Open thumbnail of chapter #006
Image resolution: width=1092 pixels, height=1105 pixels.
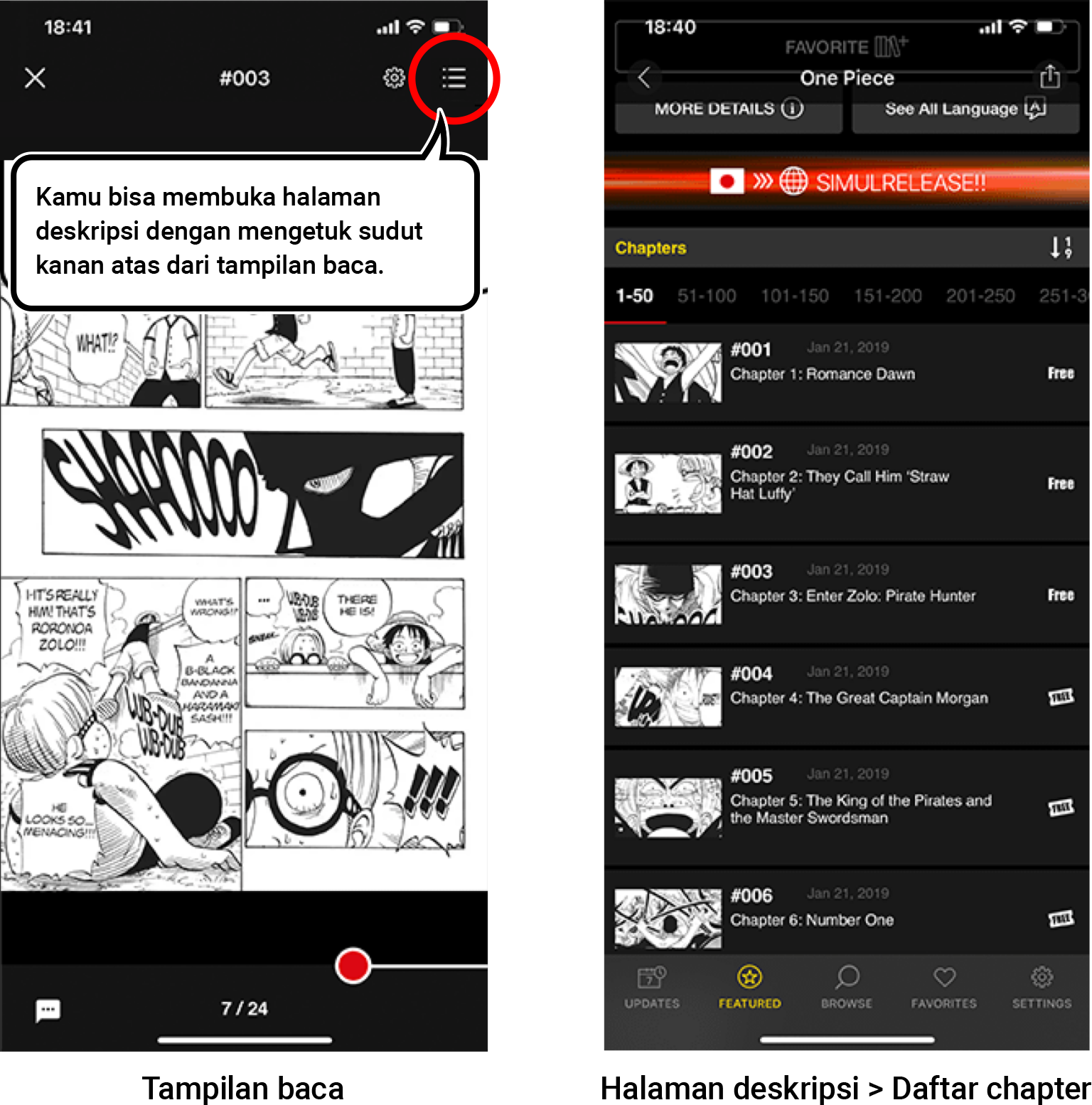[668, 919]
